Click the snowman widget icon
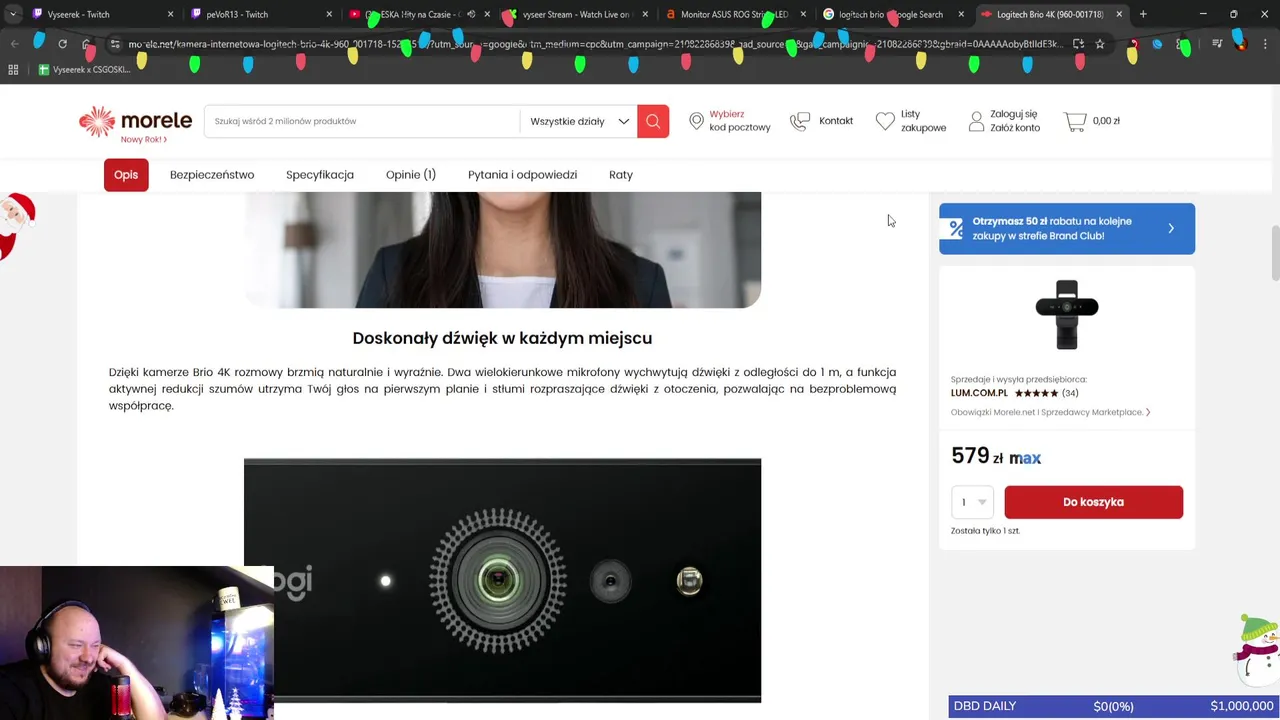The height and width of the screenshot is (720, 1280). click(x=1255, y=650)
